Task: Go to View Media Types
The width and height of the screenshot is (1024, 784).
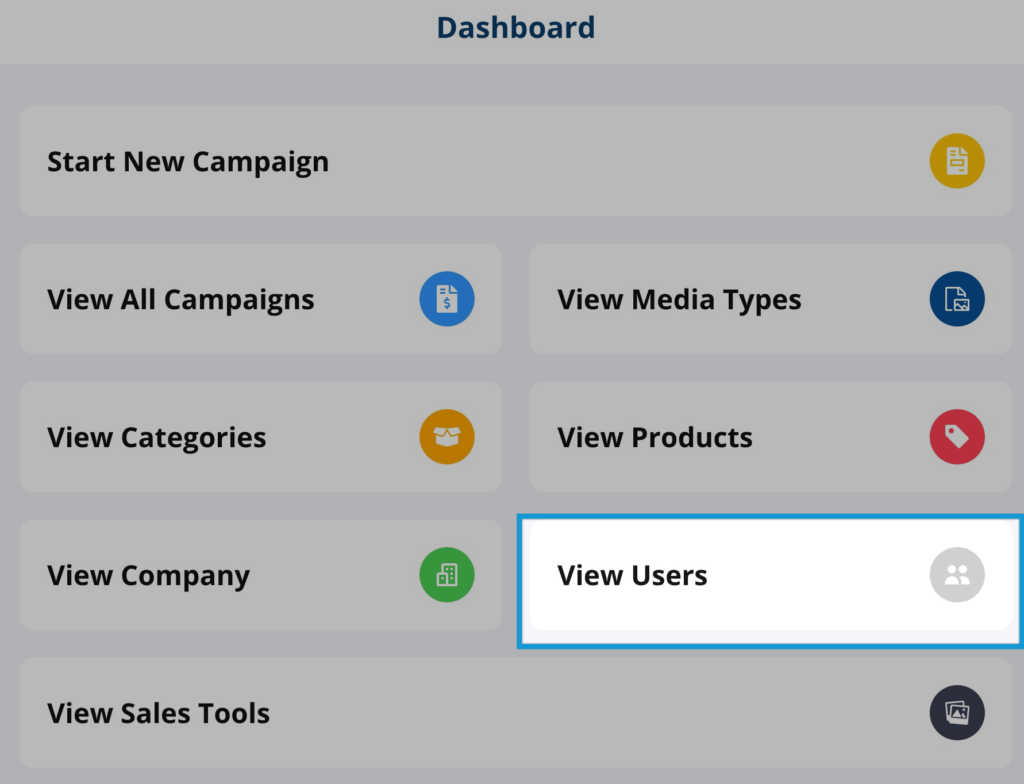Action: pyautogui.click(x=771, y=299)
